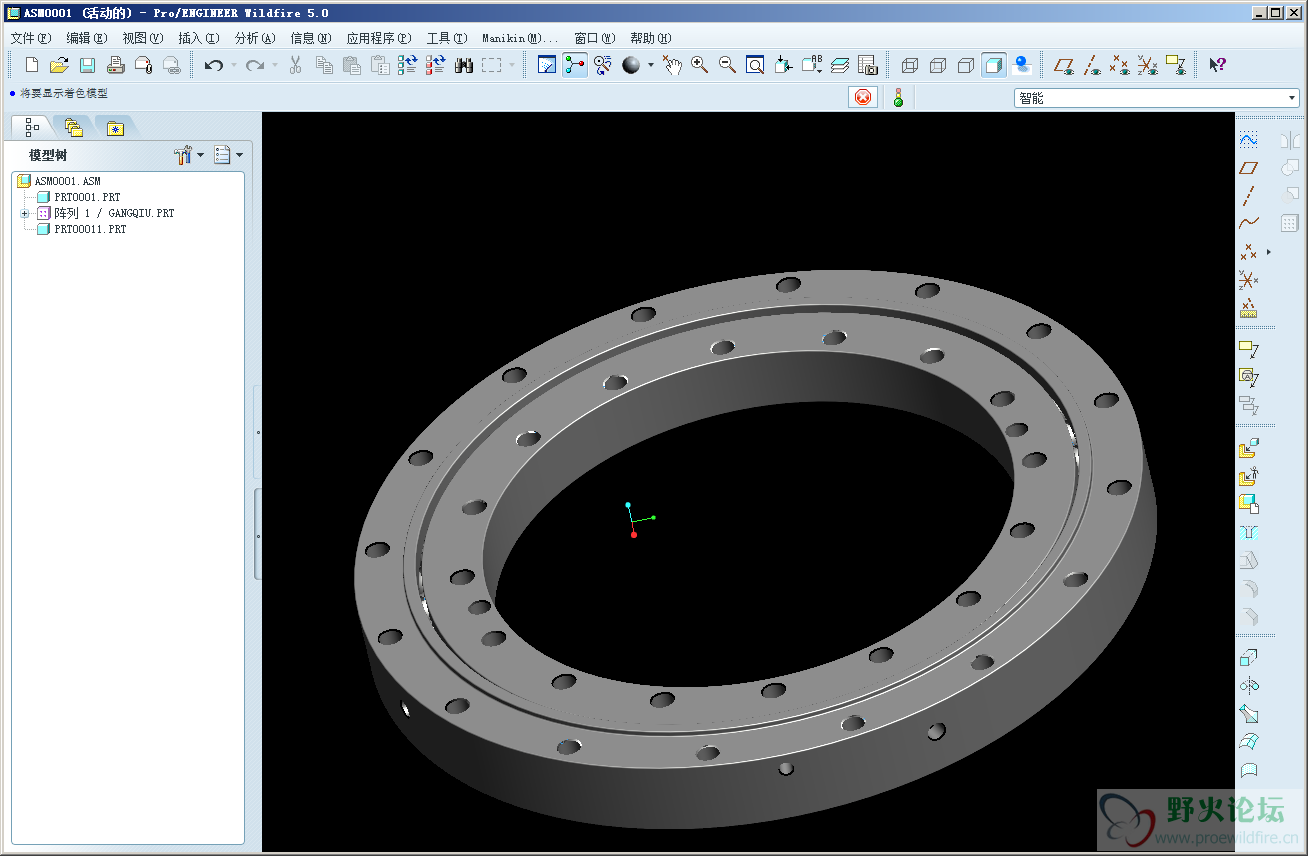Image resolution: width=1308 pixels, height=856 pixels.
Task: Open the redo history dropdown arrow
Action: pyautogui.click(x=275, y=65)
